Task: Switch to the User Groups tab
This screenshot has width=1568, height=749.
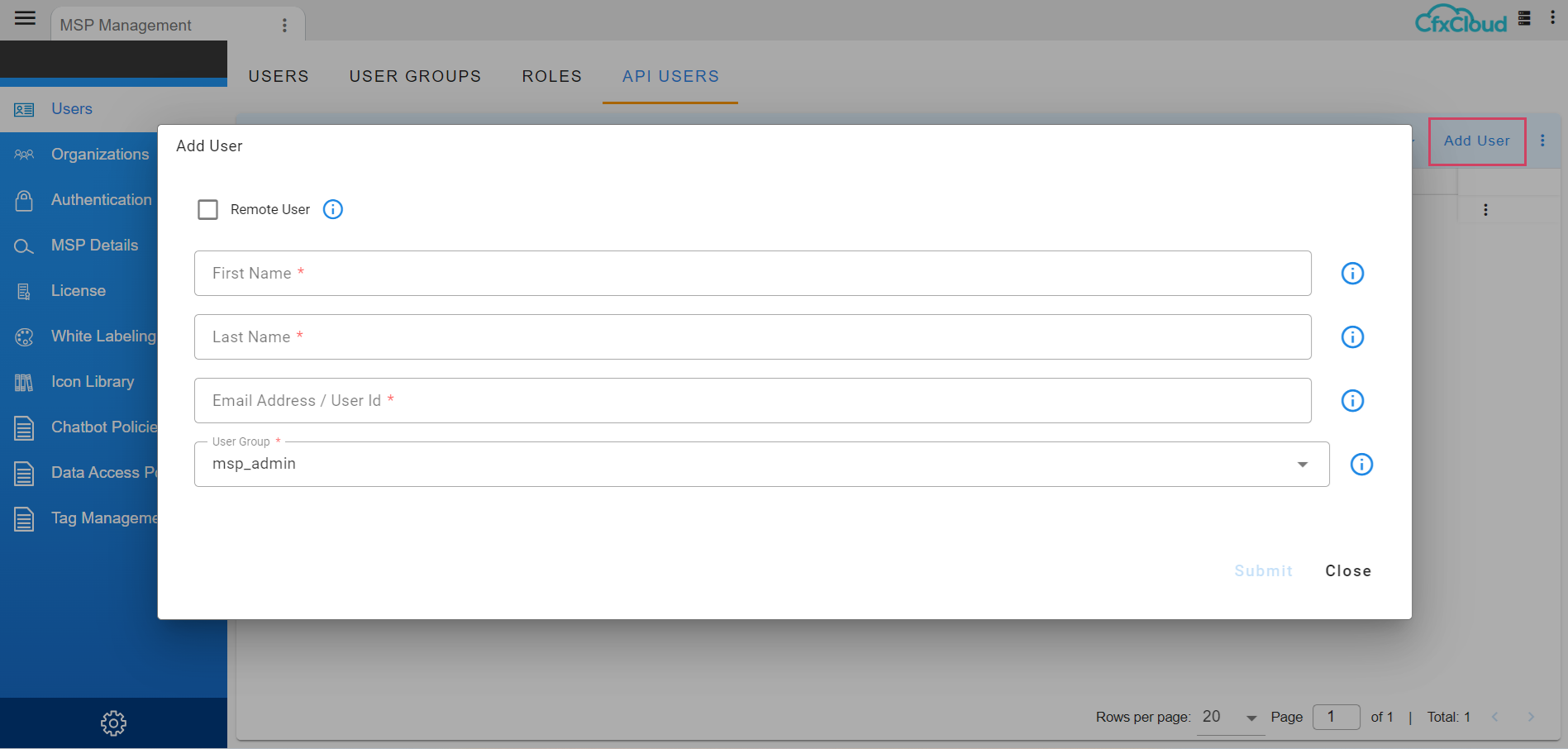Action: [415, 76]
